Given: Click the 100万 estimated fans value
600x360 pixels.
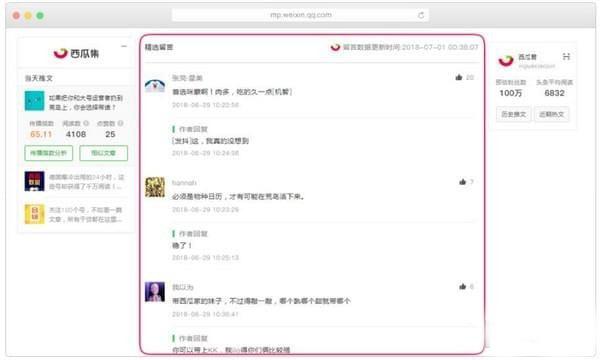Looking at the screenshot, I should [511, 93].
